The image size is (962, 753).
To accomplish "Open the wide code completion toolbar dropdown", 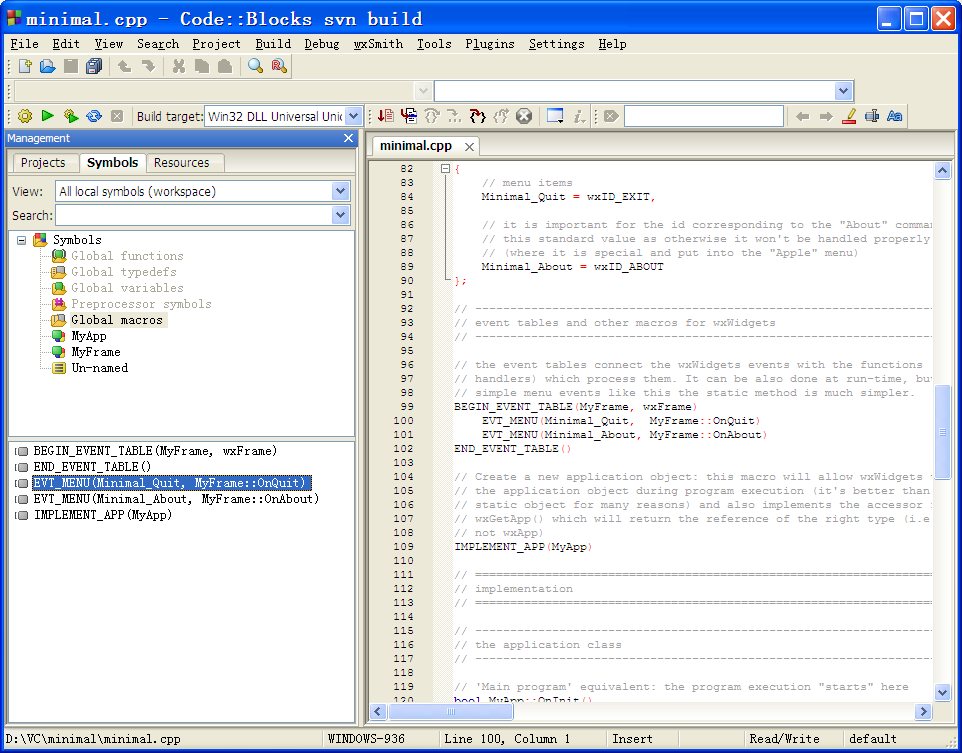I will [843, 91].
